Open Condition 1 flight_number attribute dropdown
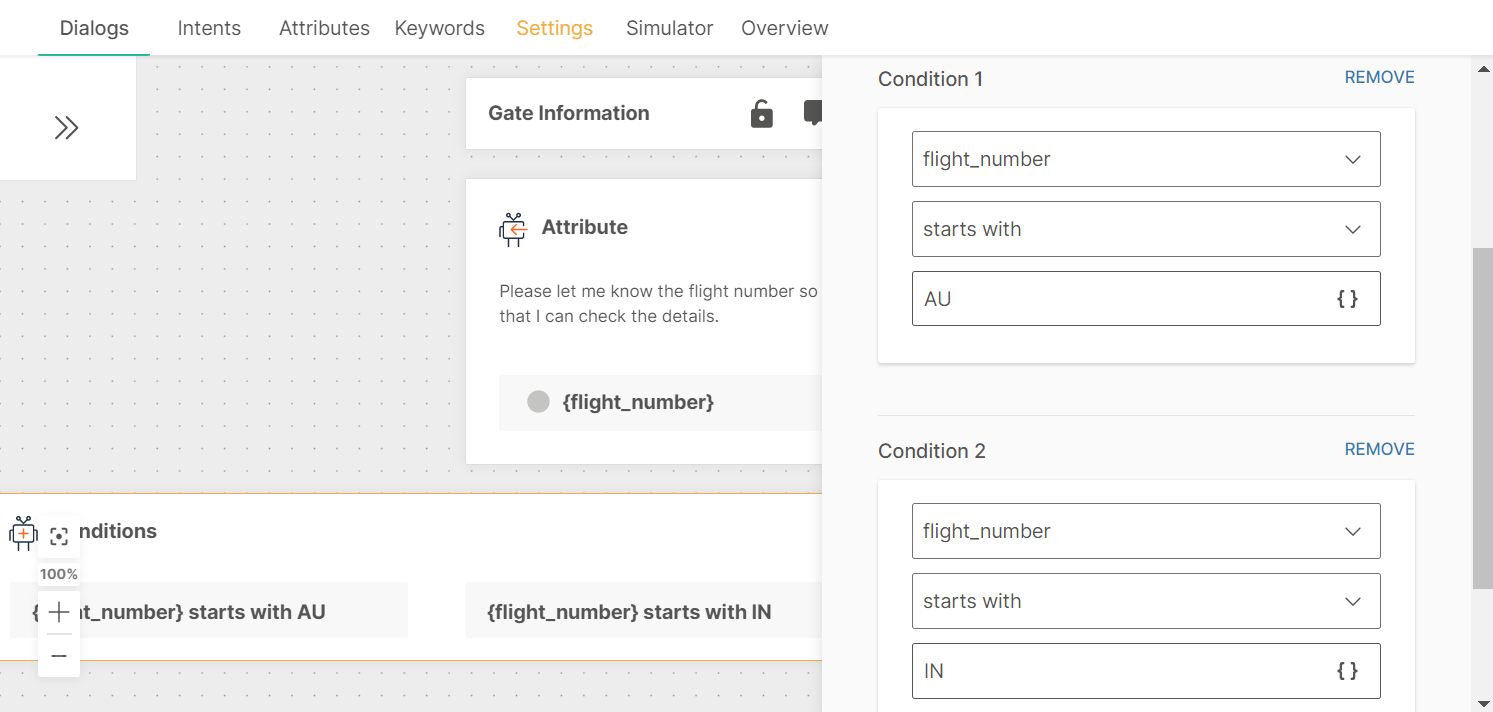 coord(1145,159)
